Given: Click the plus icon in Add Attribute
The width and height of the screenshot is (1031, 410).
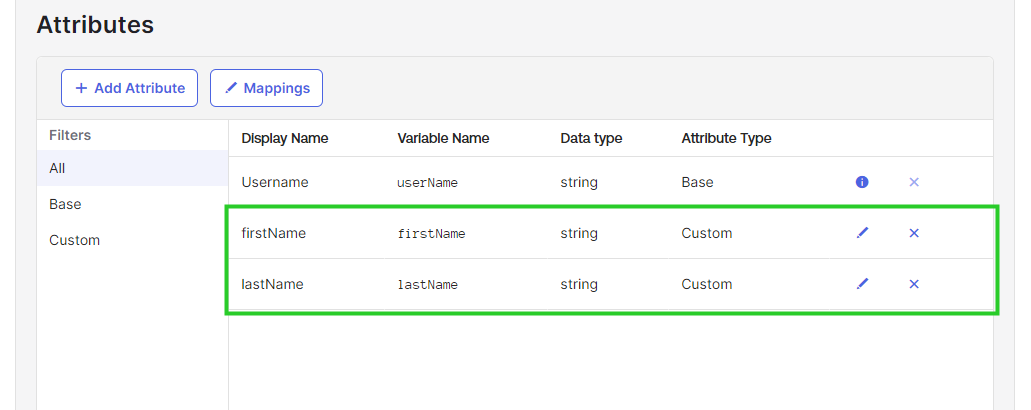Looking at the screenshot, I should 81,88.
